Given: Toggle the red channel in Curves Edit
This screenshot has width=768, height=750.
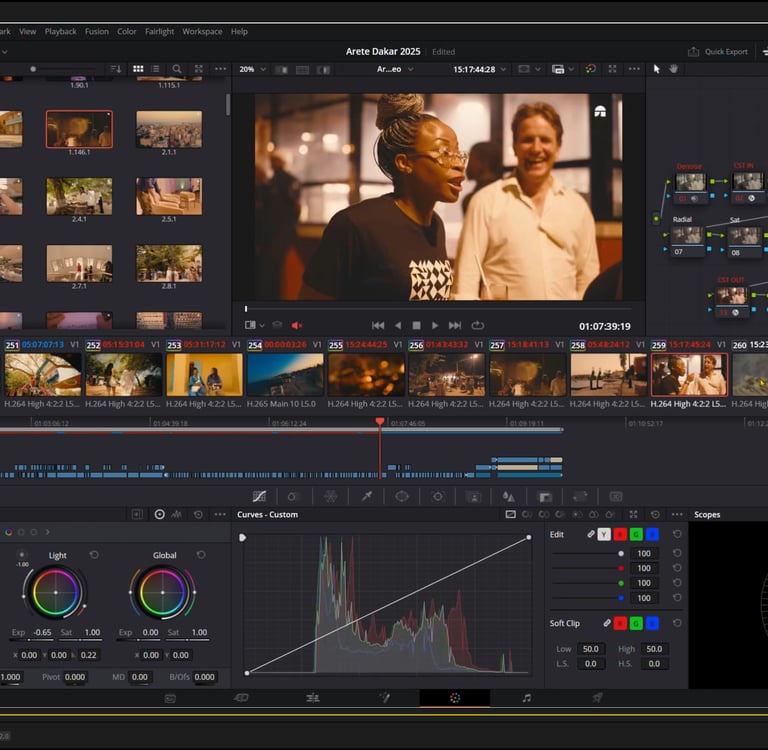Looking at the screenshot, I should [x=619, y=535].
